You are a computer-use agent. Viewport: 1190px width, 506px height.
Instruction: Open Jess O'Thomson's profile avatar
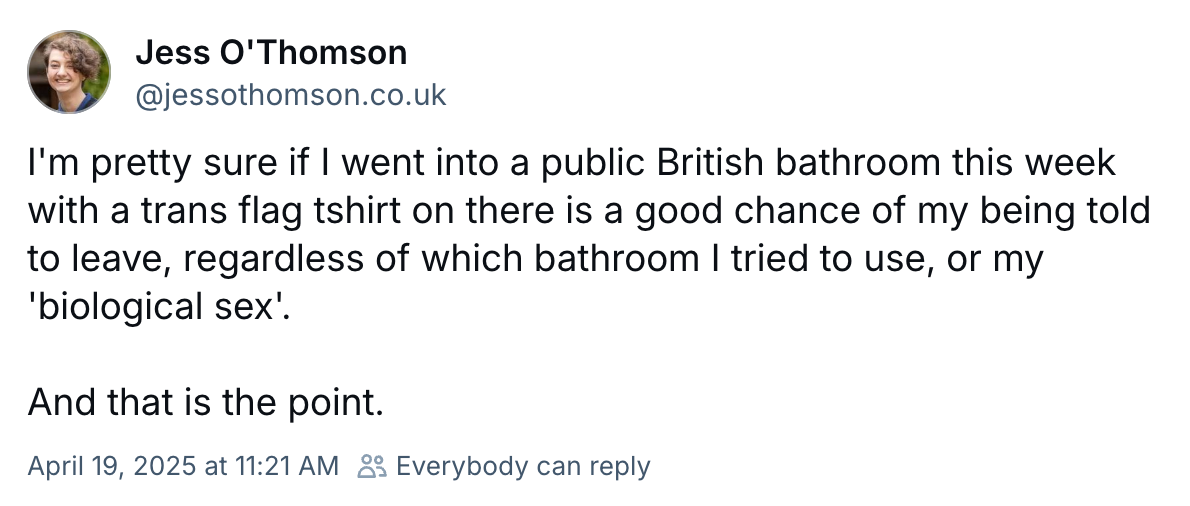(x=69, y=72)
